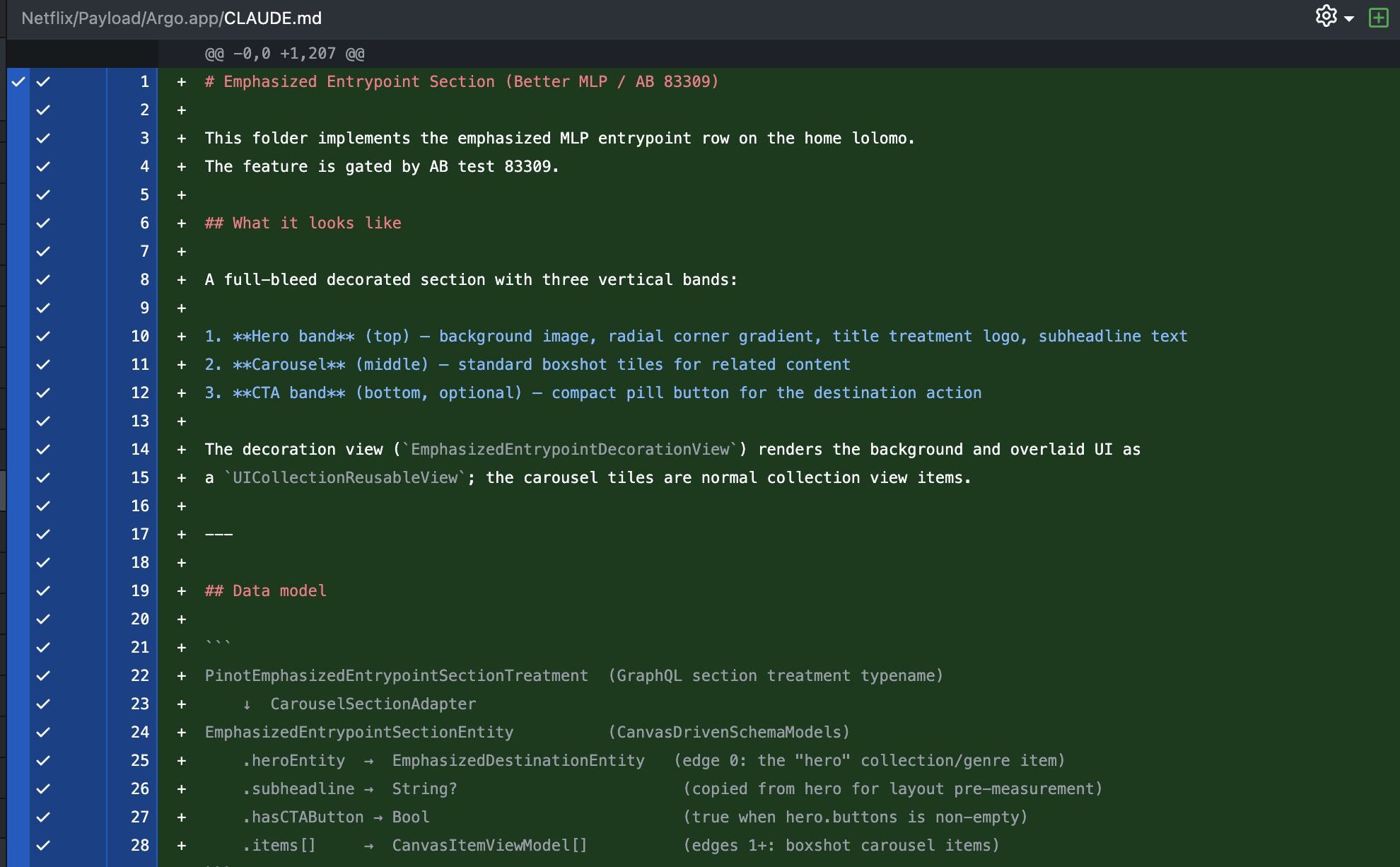
Task: Click the '(CanvasDrivenSchemaModels)' comment text
Action: [729, 732]
